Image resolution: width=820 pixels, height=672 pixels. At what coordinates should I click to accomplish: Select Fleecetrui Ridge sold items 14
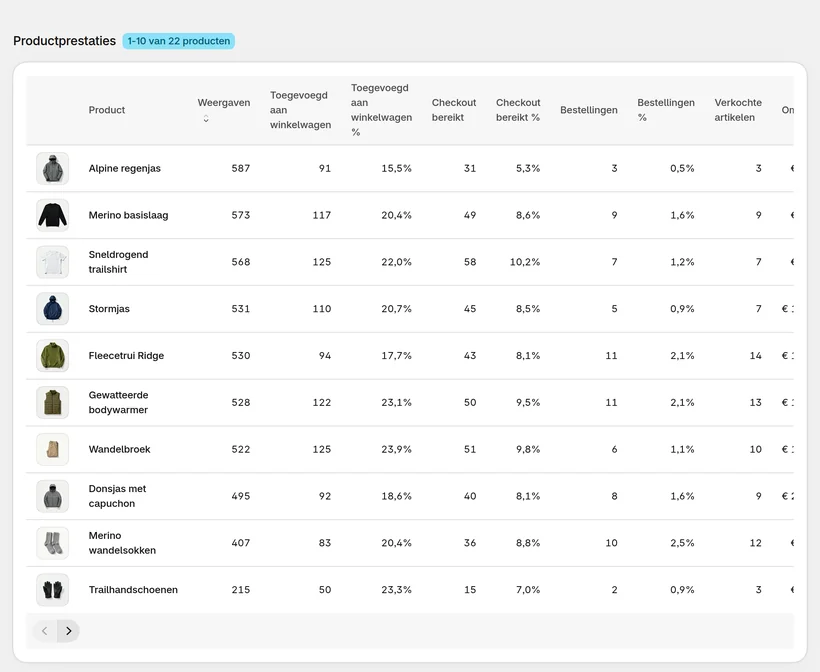756,356
